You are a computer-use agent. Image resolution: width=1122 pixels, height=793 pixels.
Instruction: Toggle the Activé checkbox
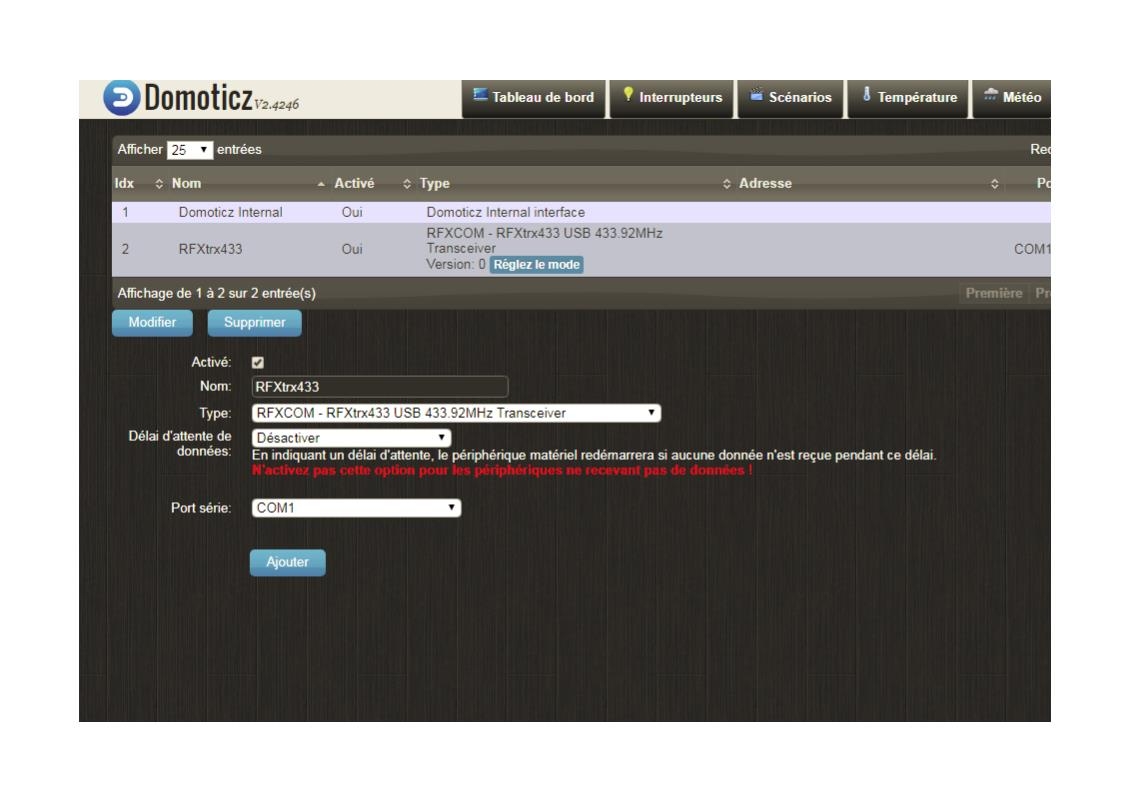coord(258,363)
